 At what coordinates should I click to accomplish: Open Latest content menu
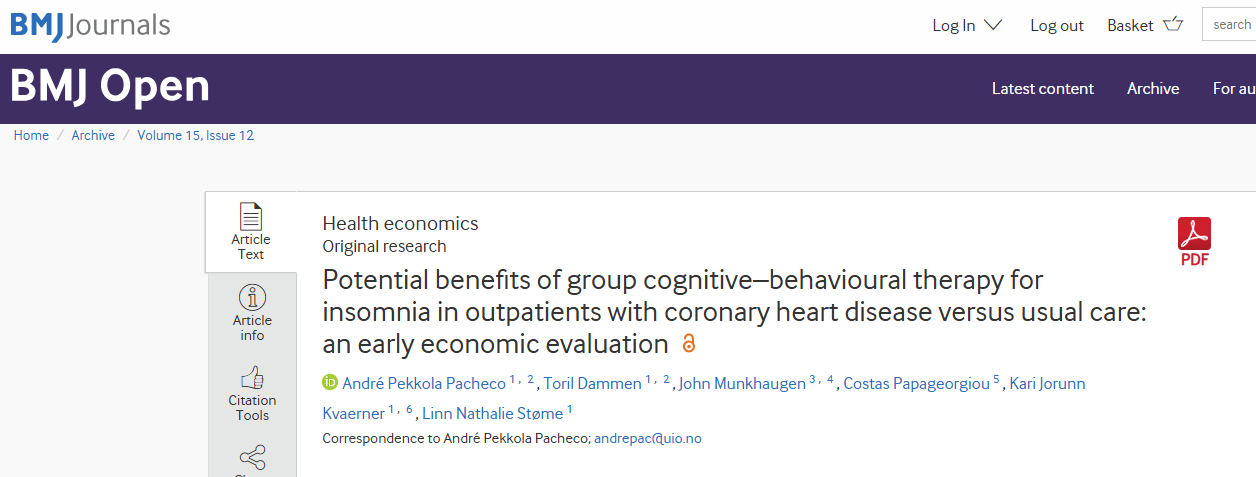pyautogui.click(x=1042, y=89)
